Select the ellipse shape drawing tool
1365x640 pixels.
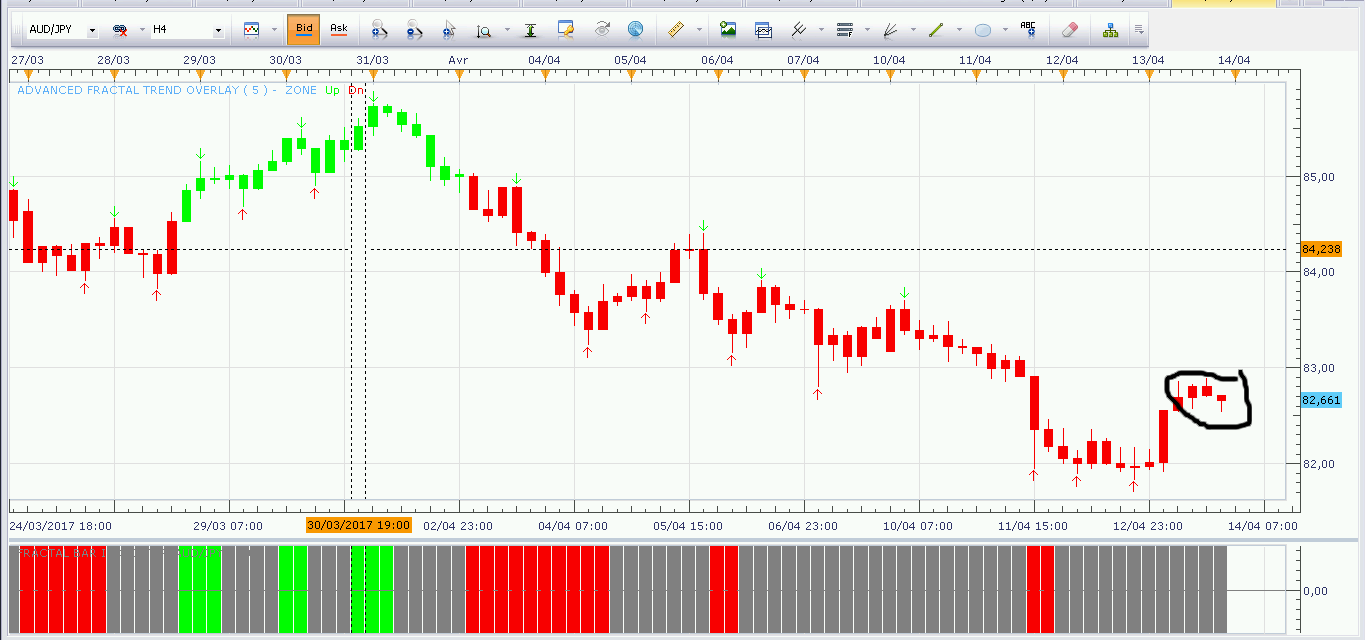point(982,30)
